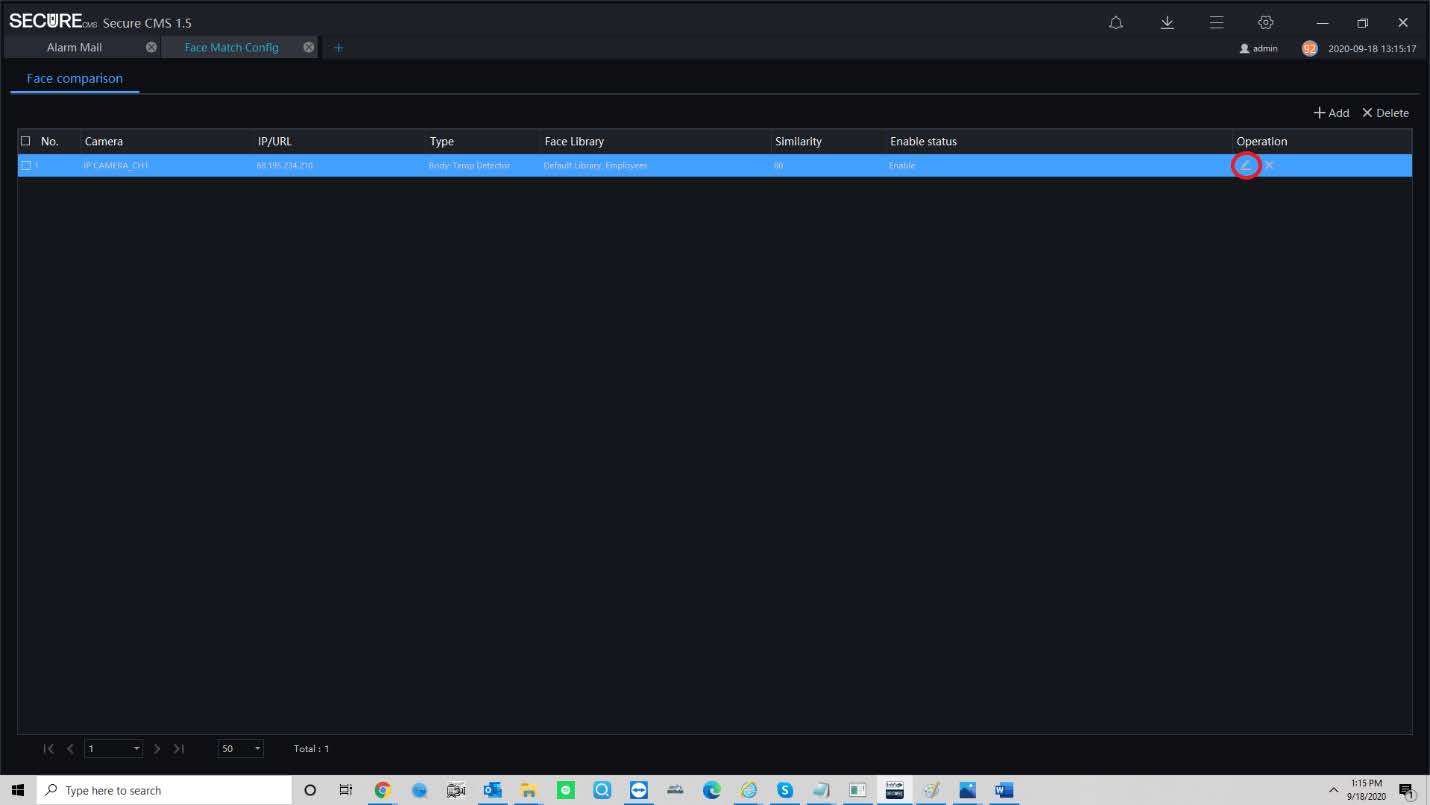Click the Delete button above the table

(x=1385, y=113)
